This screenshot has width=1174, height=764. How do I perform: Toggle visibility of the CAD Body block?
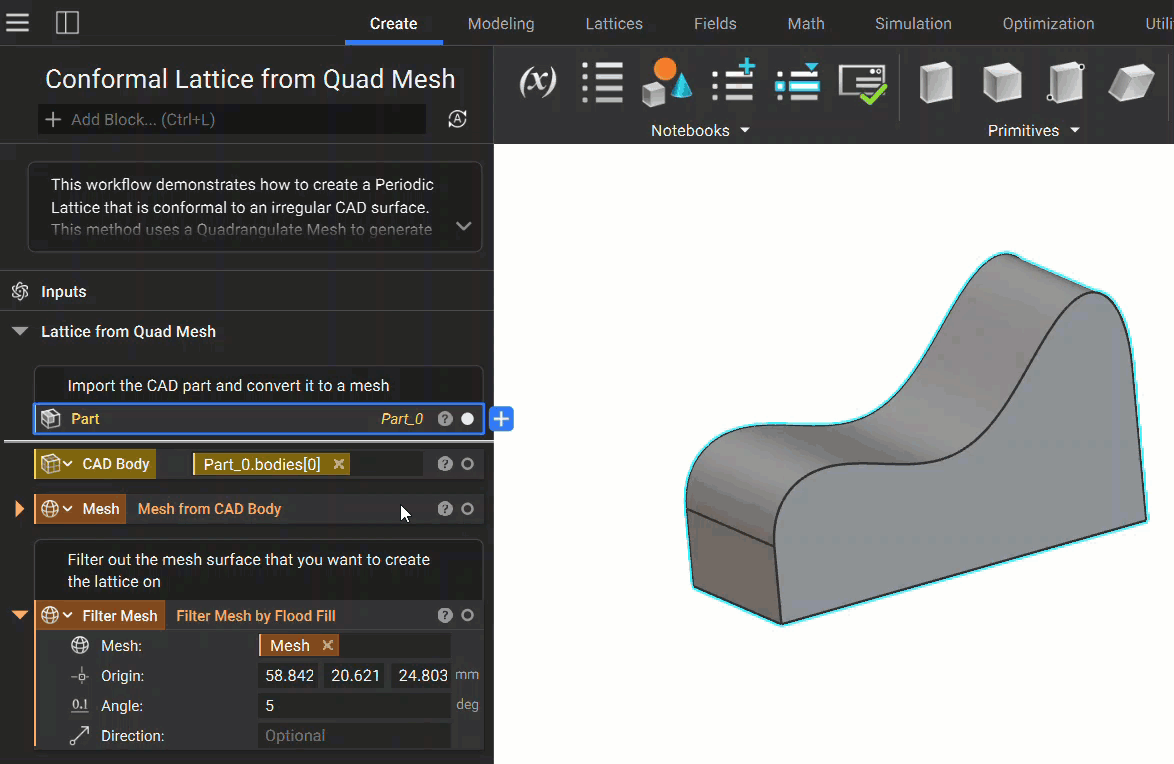pos(468,464)
